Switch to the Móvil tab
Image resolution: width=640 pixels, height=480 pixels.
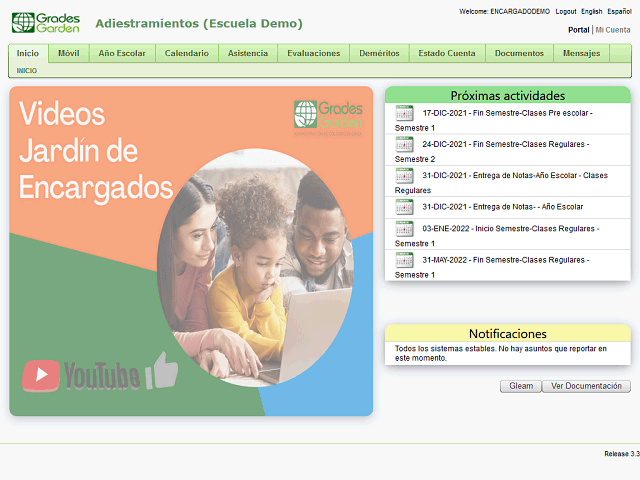(x=69, y=53)
